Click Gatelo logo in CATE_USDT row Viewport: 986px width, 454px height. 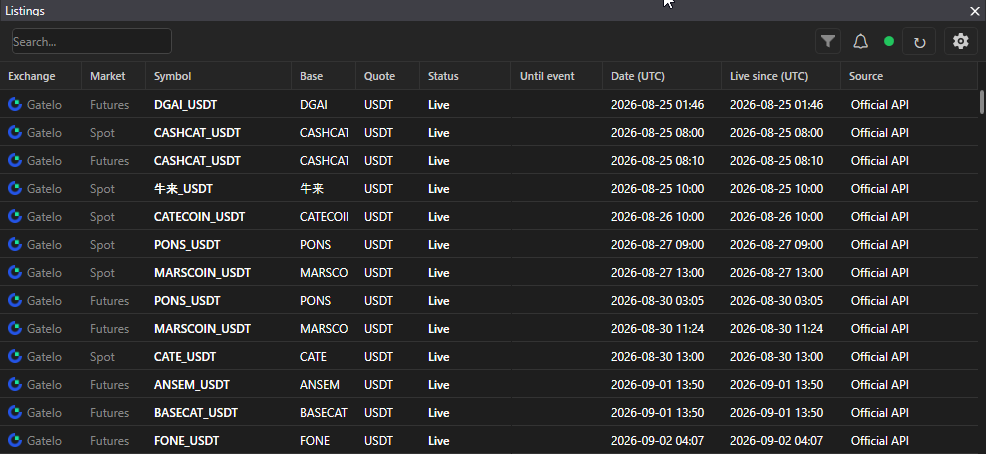(15, 356)
